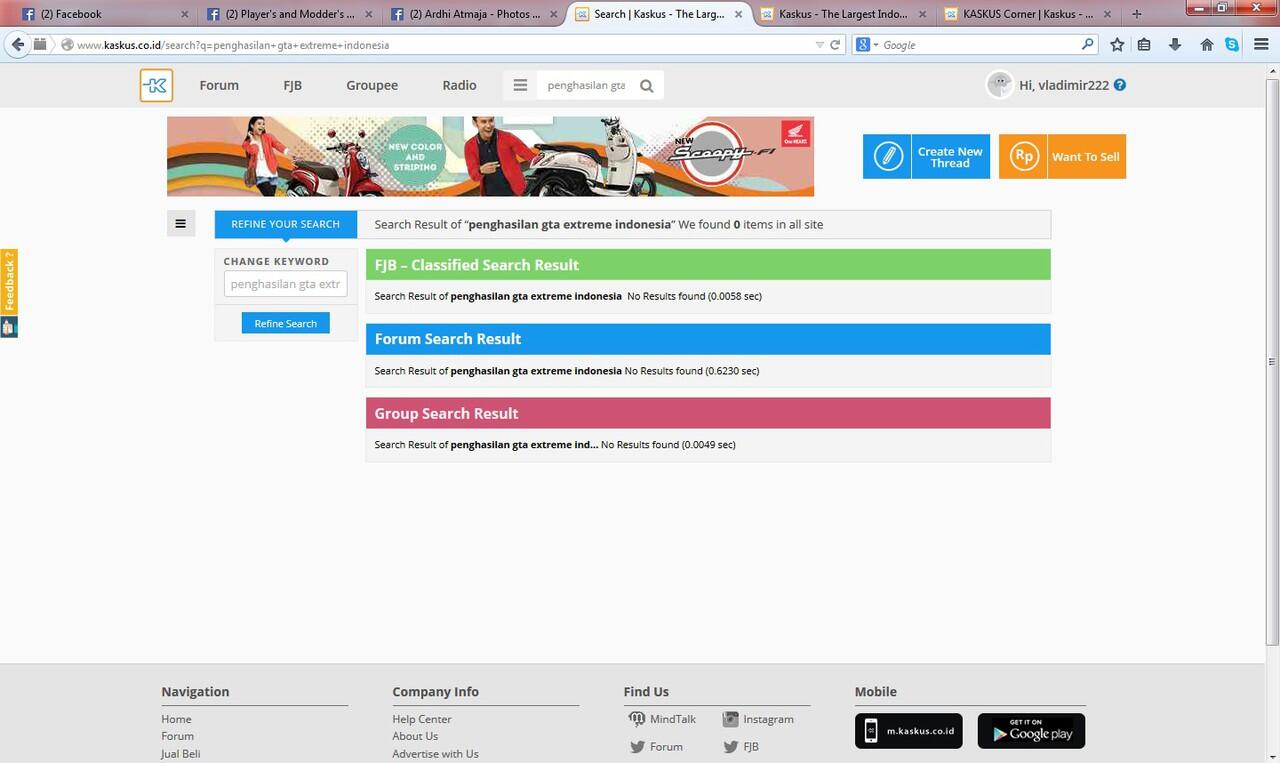Screen dimensions: 1280x763
Task: Open the FJB menu in header
Action: point(292,85)
